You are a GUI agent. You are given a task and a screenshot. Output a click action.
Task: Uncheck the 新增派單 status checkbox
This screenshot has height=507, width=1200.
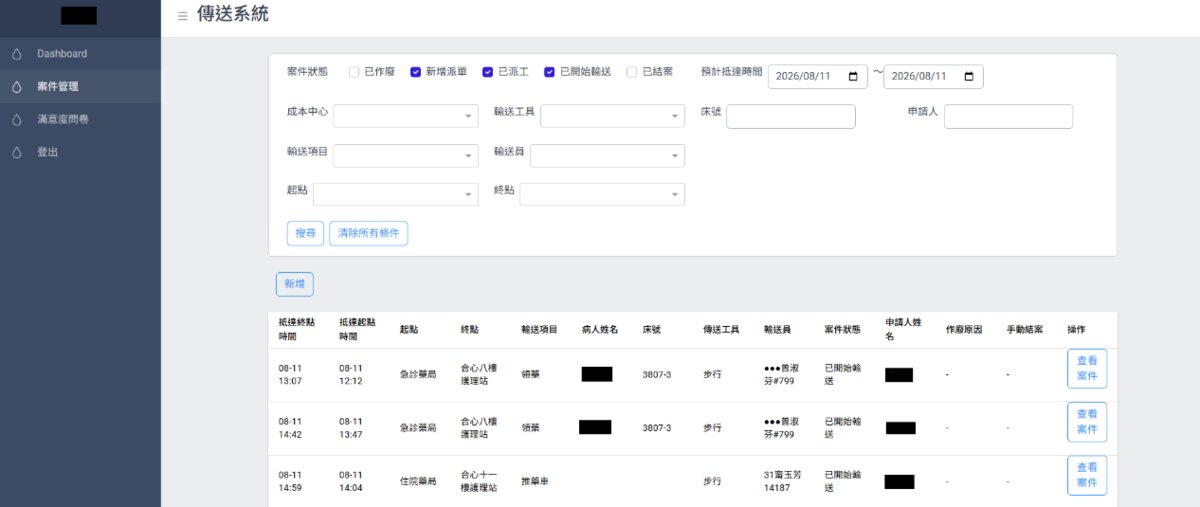click(416, 72)
